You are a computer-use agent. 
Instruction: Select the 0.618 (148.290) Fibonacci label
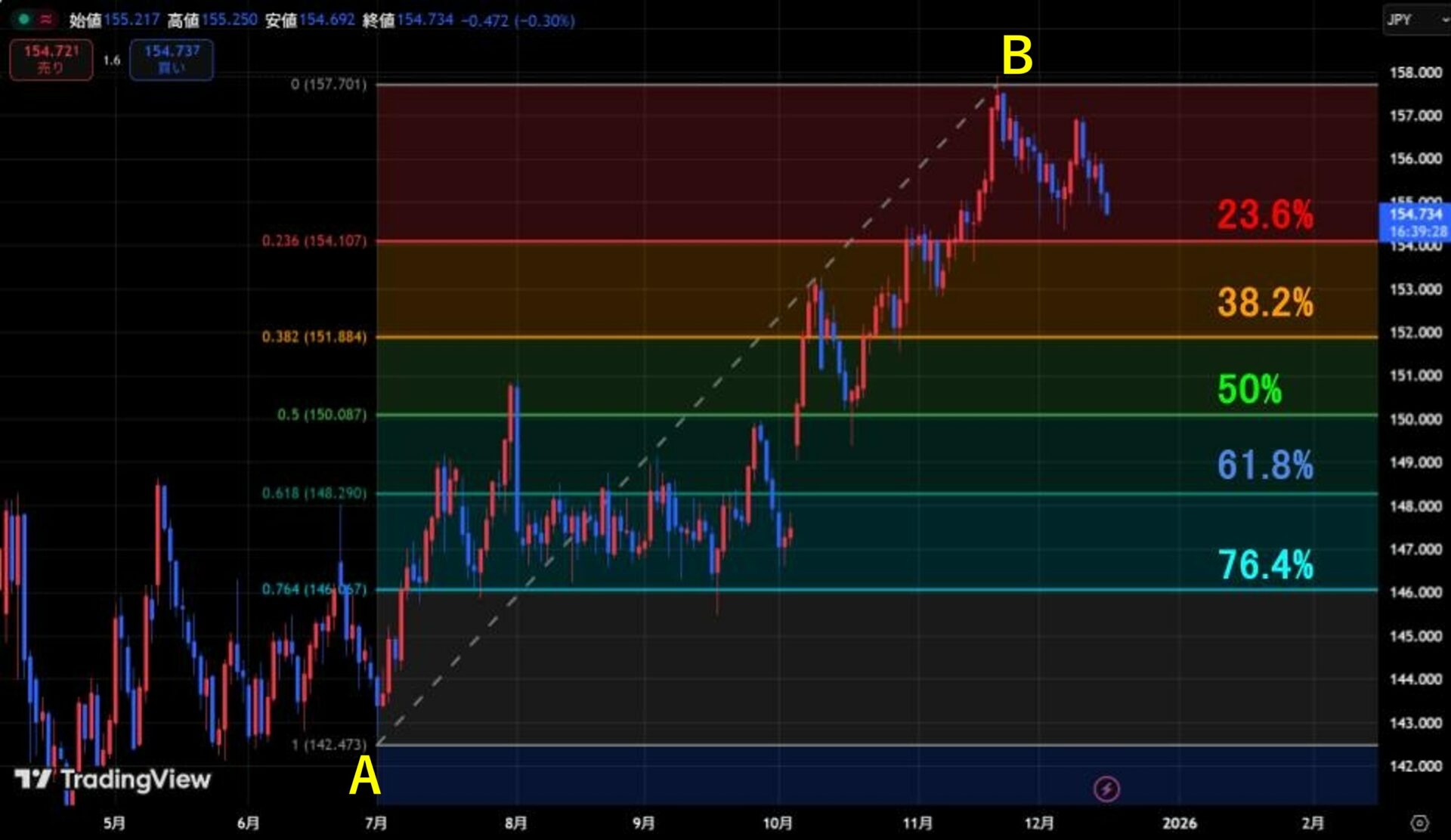coord(314,493)
